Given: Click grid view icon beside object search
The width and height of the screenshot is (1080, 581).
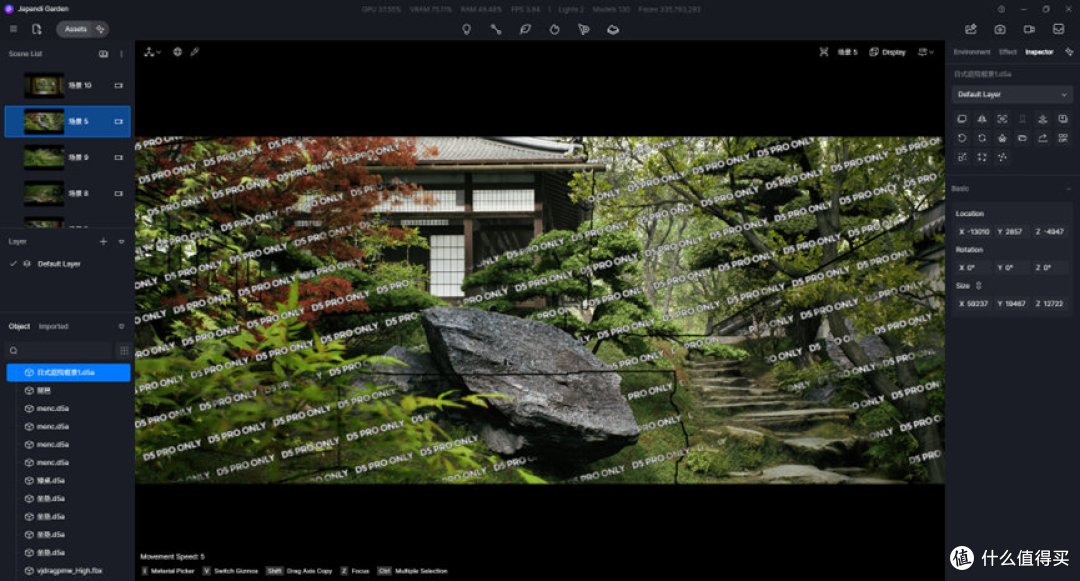Looking at the screenshot, I should [x=124, y=350].
